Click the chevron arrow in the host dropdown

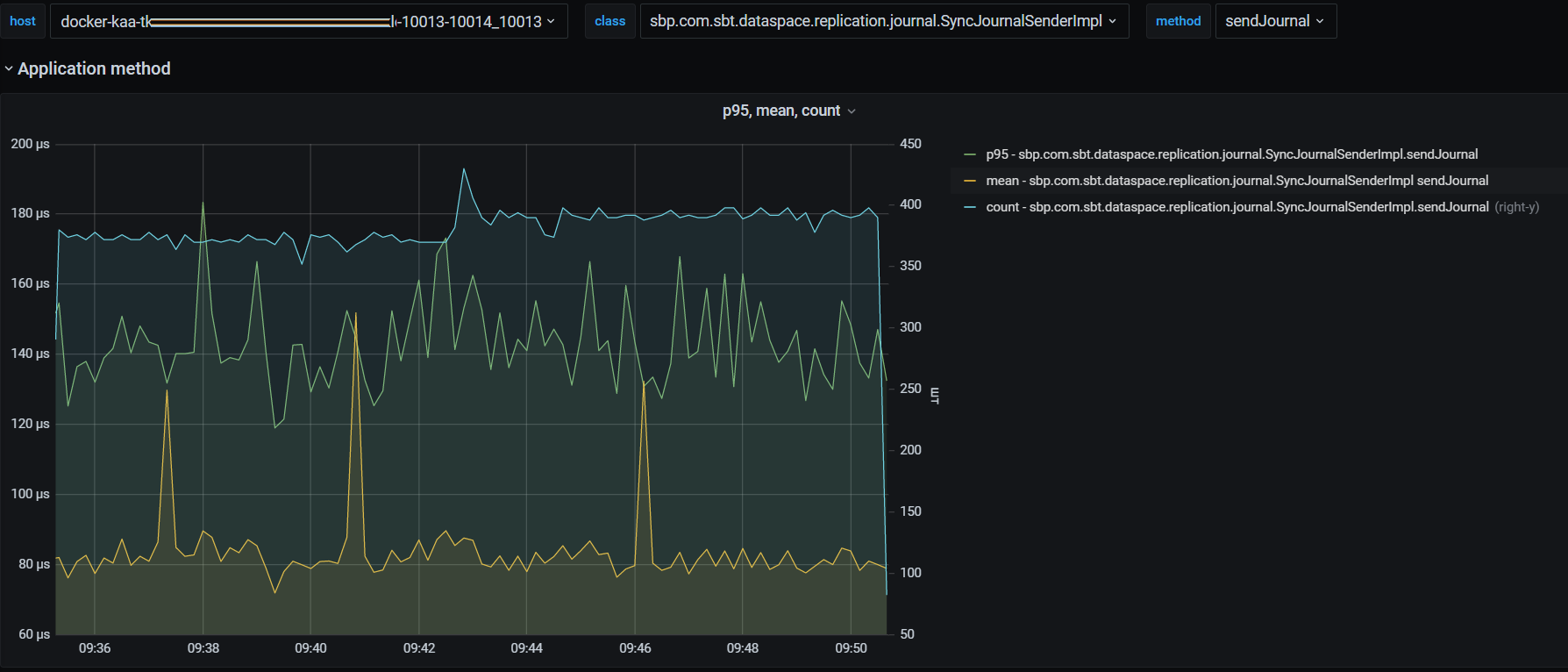pyautogui.click(x=551, y=21)
